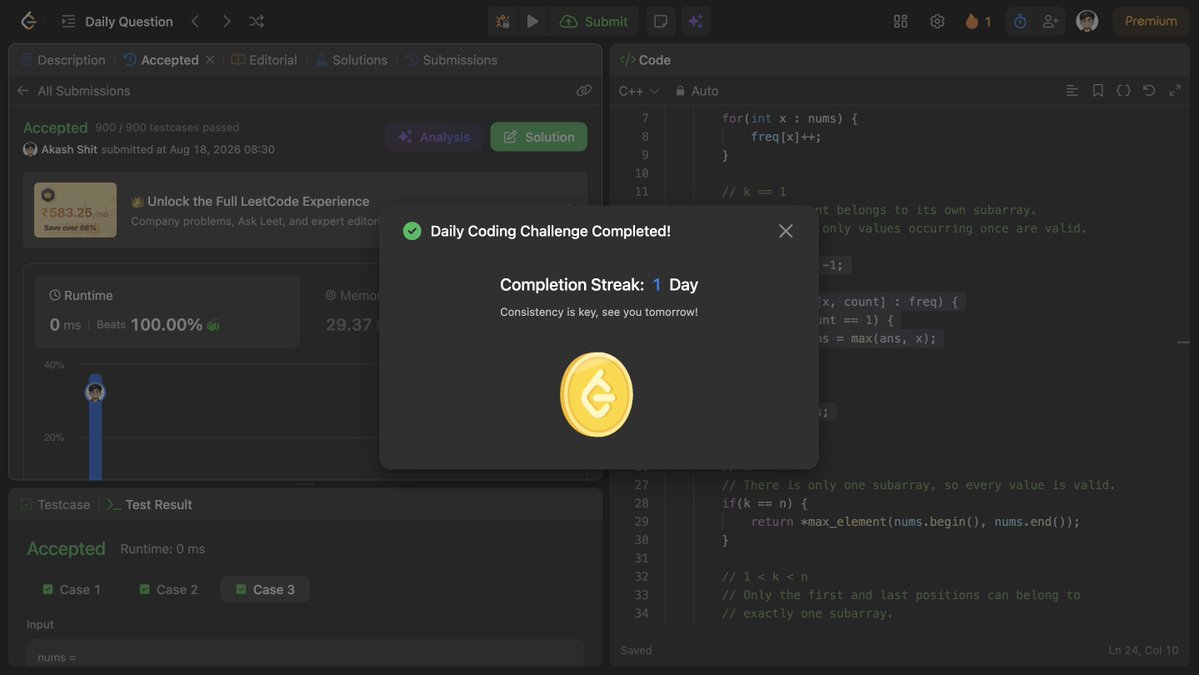Open the profile avatar menu
Screen dimensions: 1199x675
[x=1087, y=21]
